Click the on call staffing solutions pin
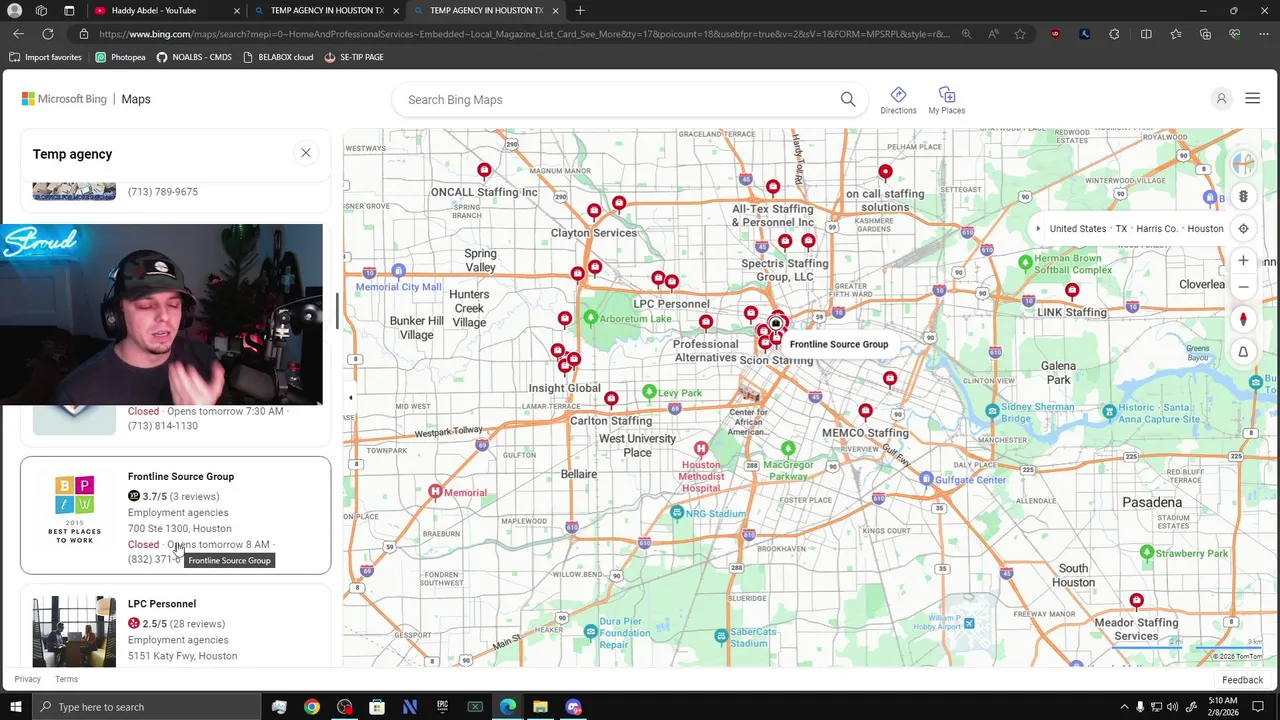 pos(885,173)
